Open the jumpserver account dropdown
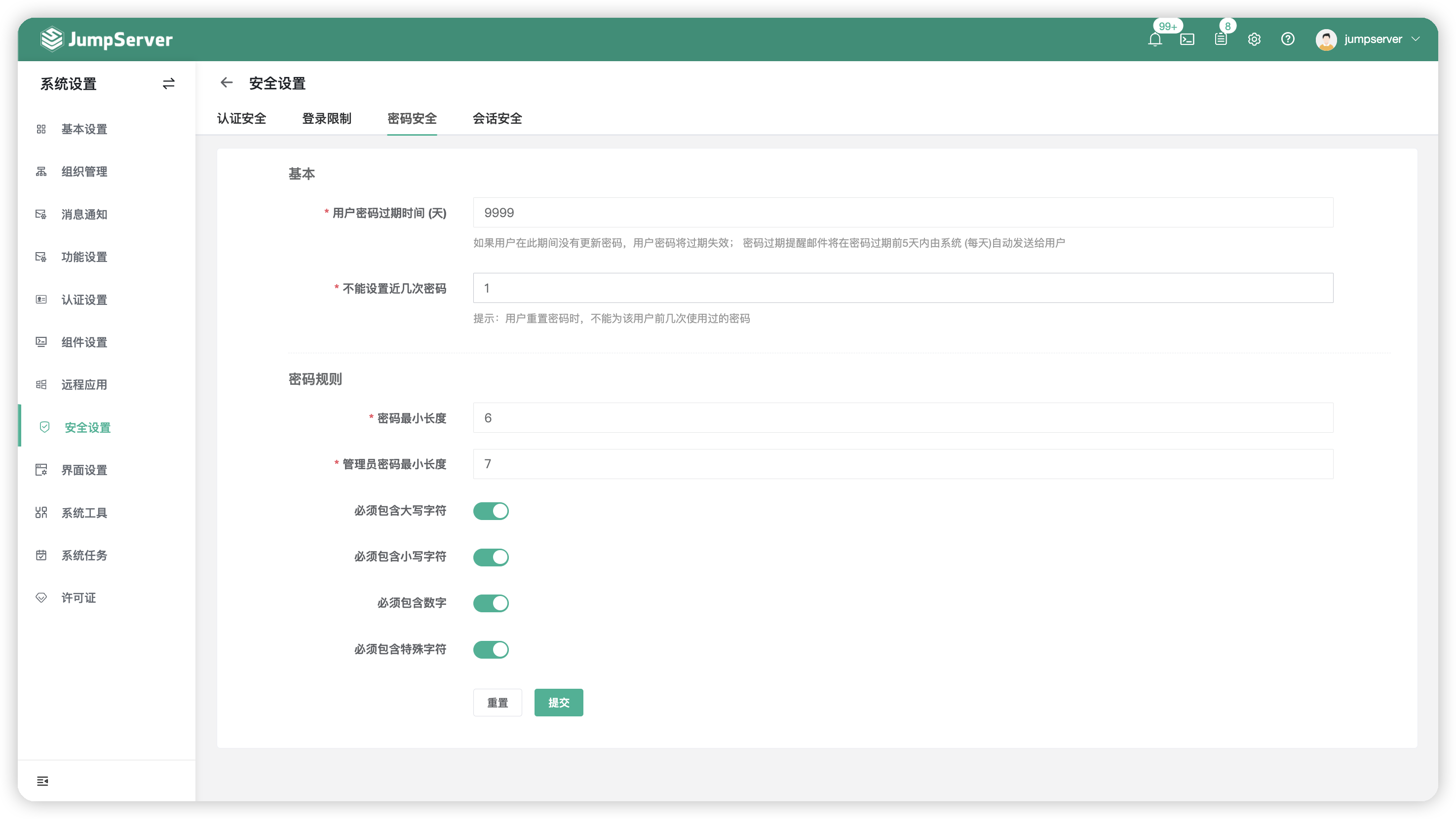 click(x=1373, y=39)
